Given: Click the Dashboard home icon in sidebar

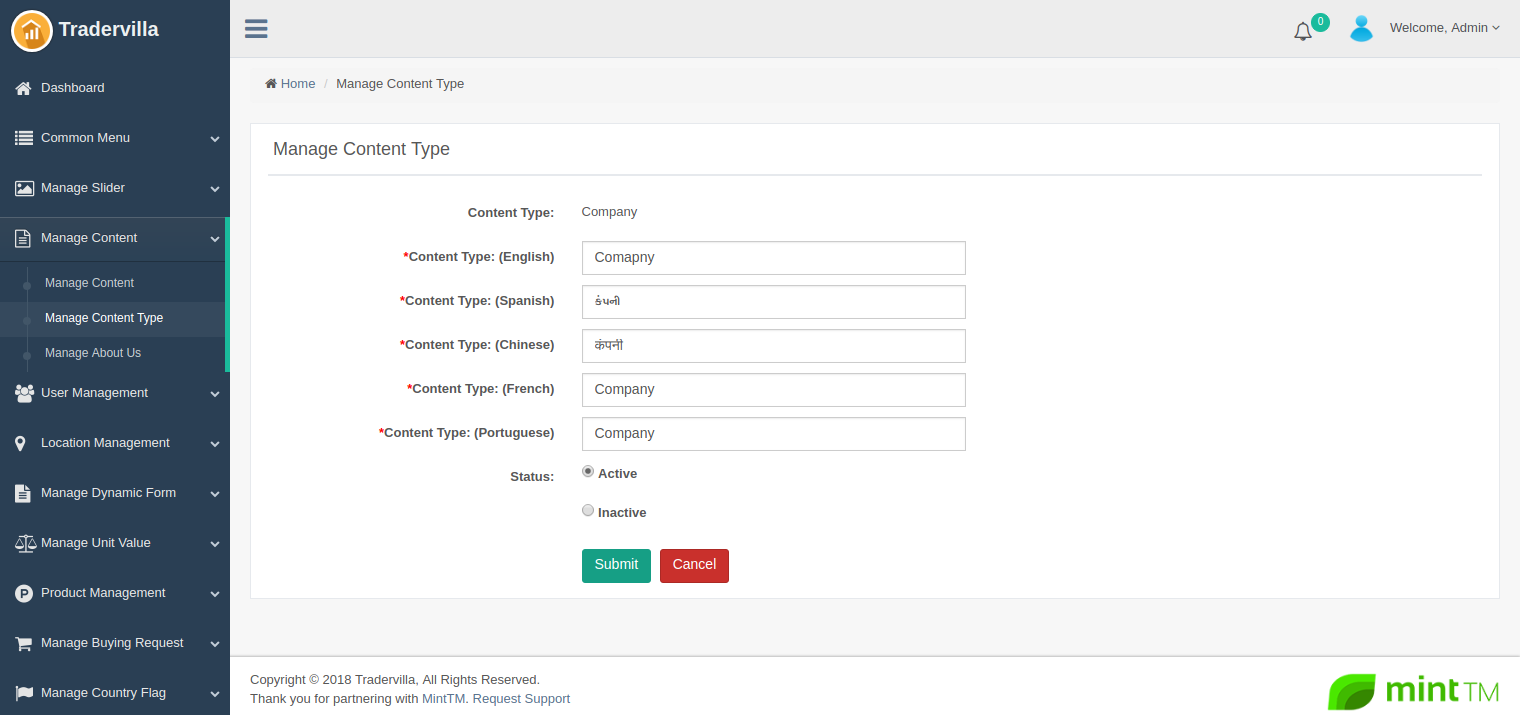Looking at the screenshot, I should pos(24,89).
